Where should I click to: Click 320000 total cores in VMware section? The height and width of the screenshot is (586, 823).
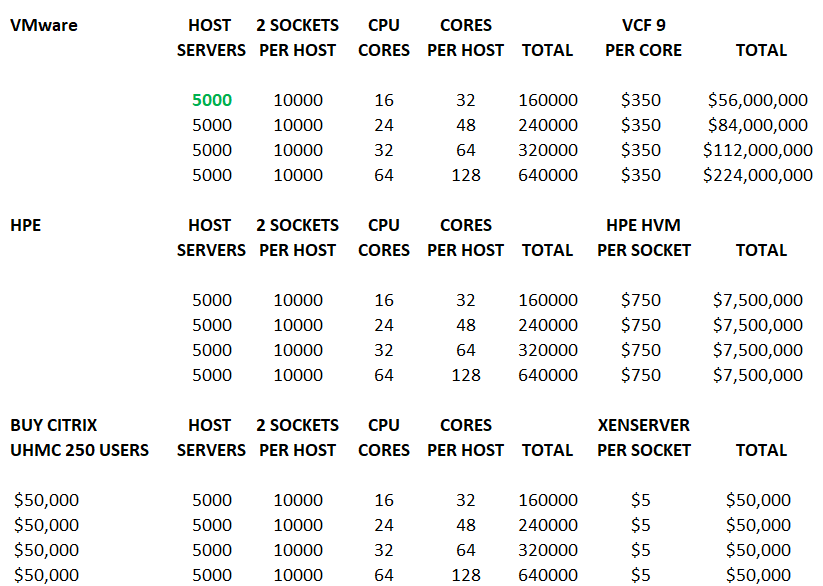click(x=548, y=150)
